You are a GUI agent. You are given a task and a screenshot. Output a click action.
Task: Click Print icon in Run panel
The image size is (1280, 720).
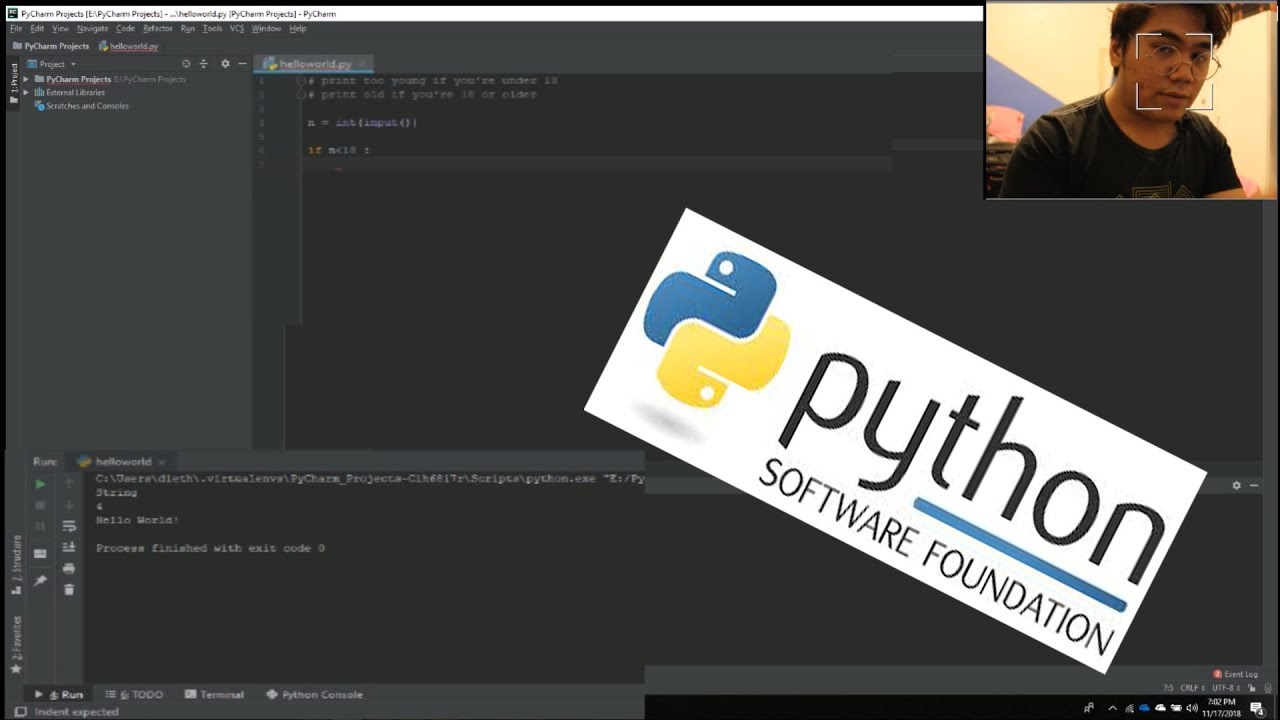[69, 568]
